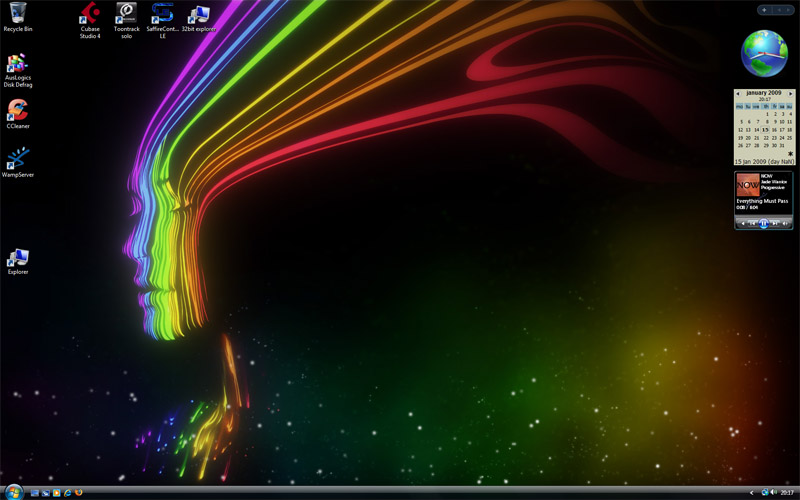Open the Recycle Bin desktop icon

pos(17,15)
